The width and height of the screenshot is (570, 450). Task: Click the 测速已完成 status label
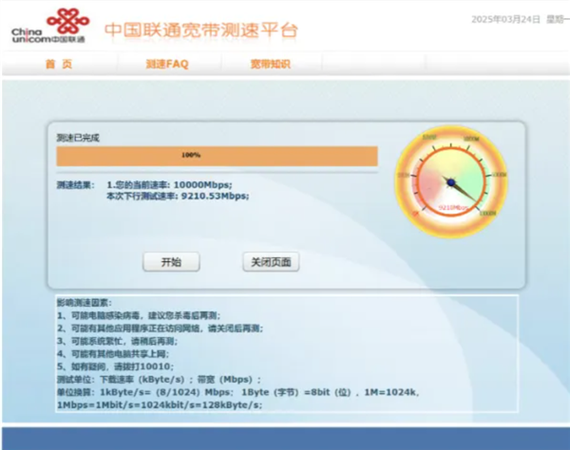tap(78, 138)
